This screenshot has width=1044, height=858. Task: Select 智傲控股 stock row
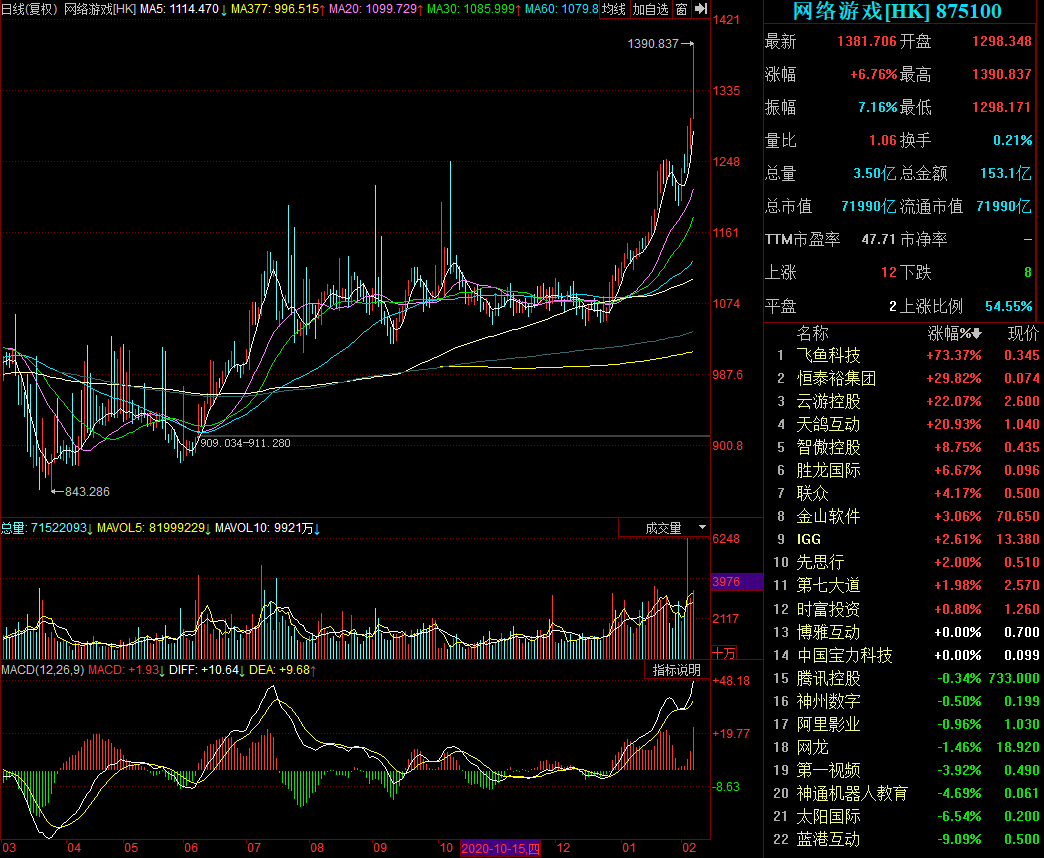[x=904, y=447]
